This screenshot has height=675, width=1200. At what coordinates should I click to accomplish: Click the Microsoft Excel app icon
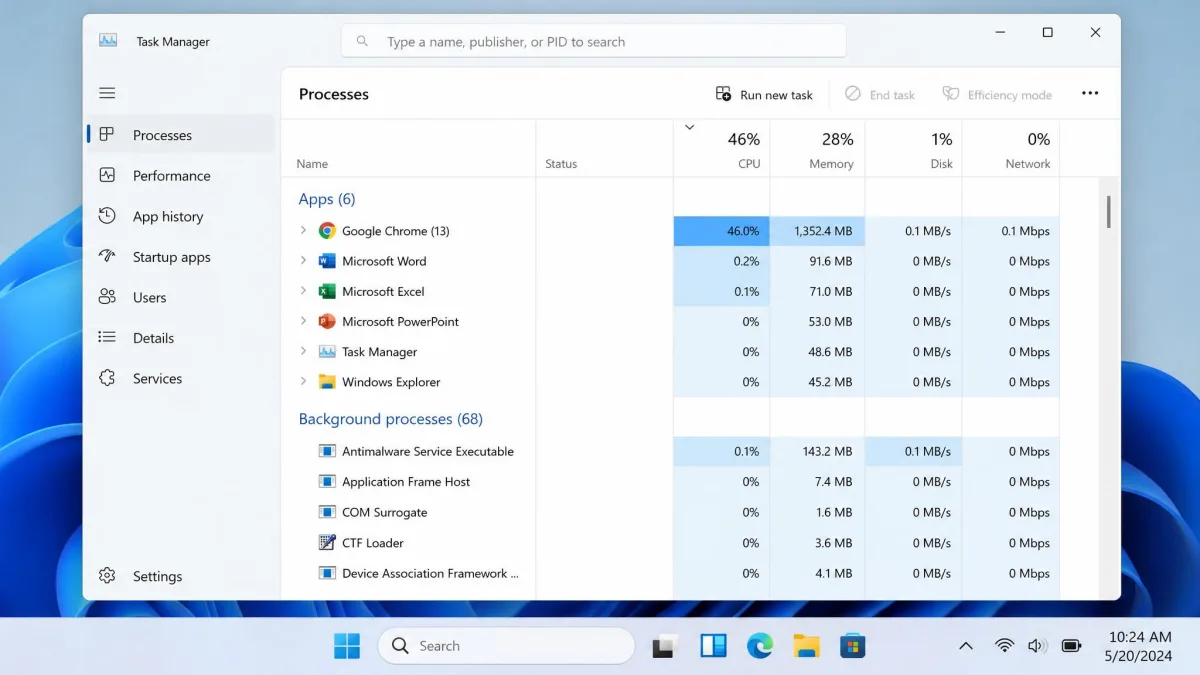pyautogui.click(x=326, y=291)
